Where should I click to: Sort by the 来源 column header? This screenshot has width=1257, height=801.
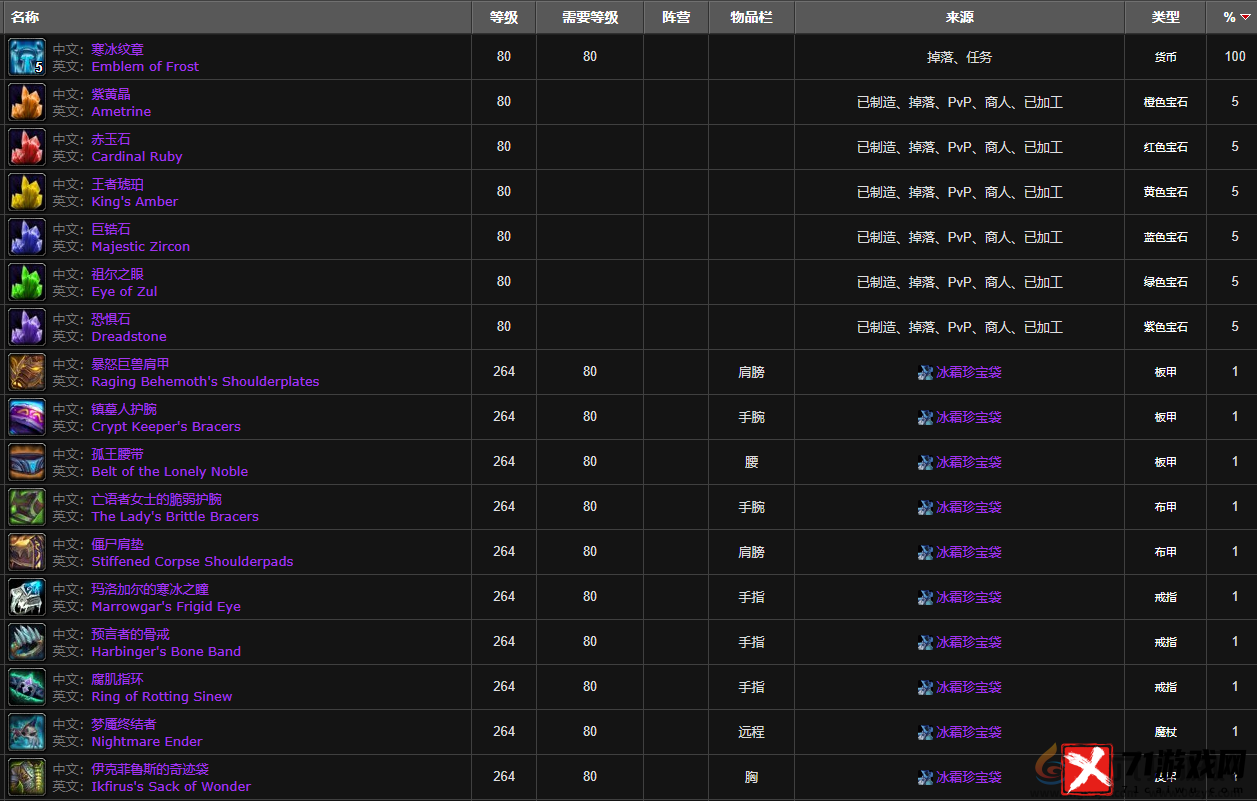960,17
